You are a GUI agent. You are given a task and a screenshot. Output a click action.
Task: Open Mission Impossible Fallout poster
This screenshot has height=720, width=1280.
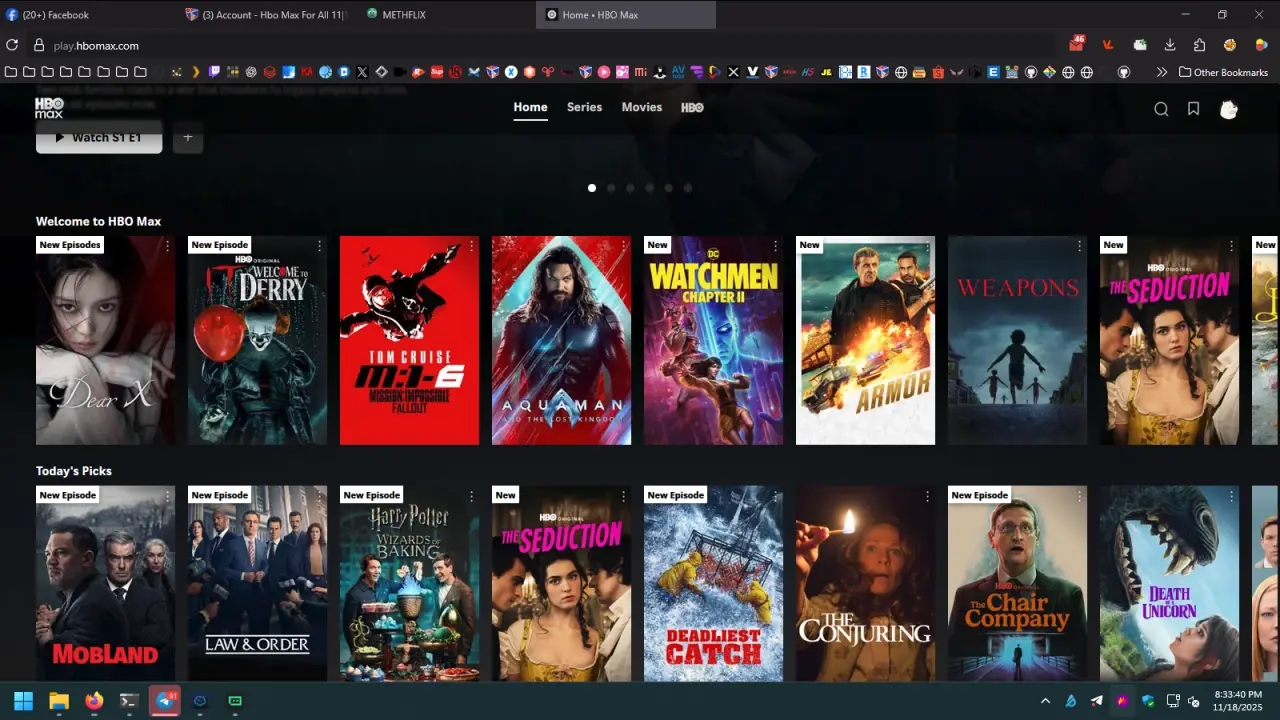pos(409,340)
